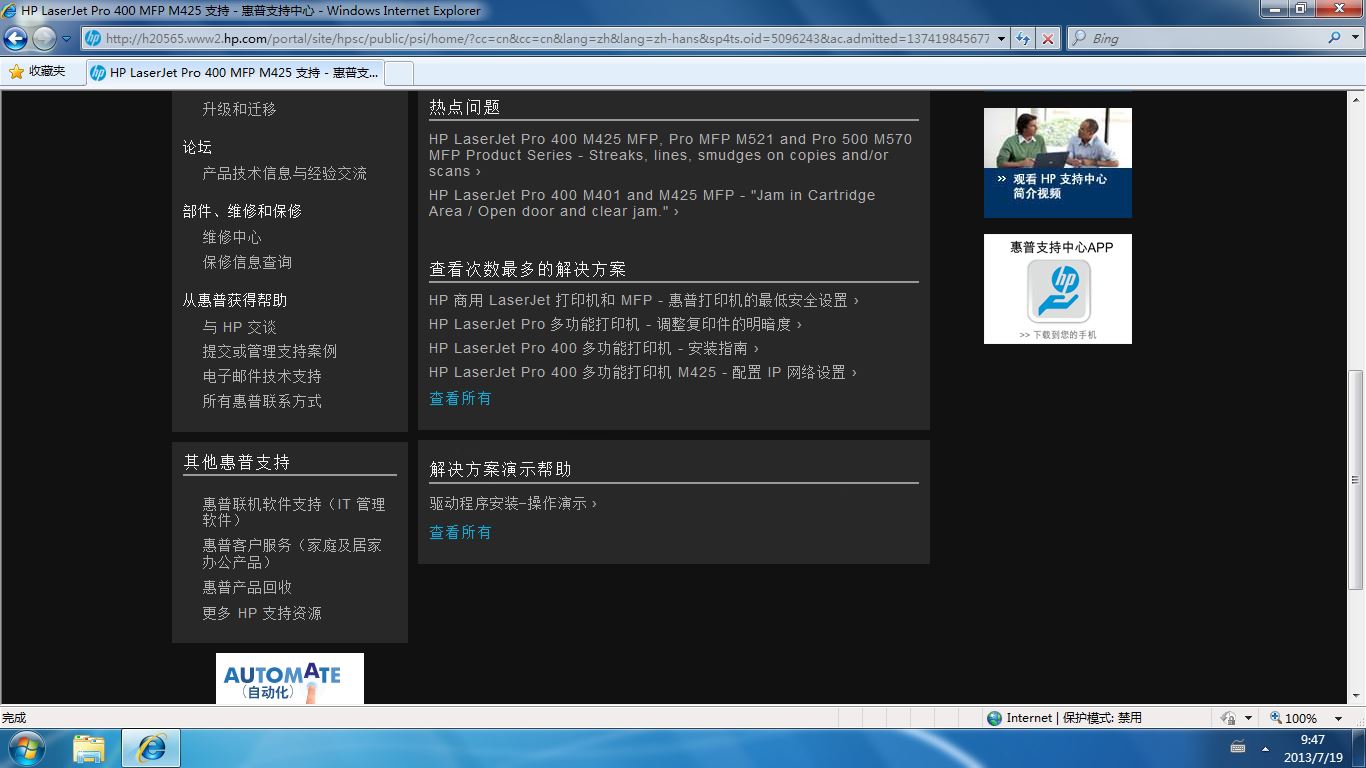The width and height of the screenshot is (1366, 768).
Task: Go forward with the browser Forward arrow
Action: click(x=44, y=38)
